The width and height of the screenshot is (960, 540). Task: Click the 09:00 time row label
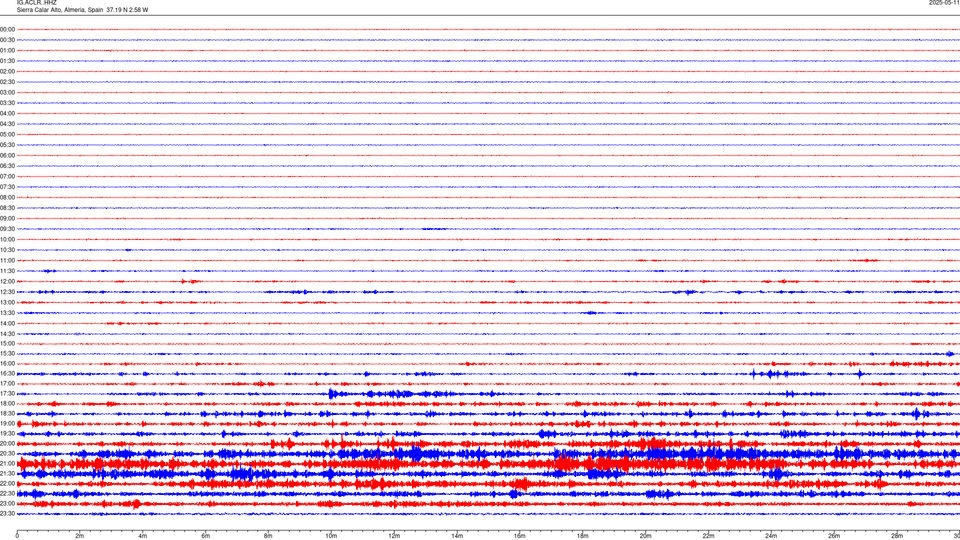point(7,219)
